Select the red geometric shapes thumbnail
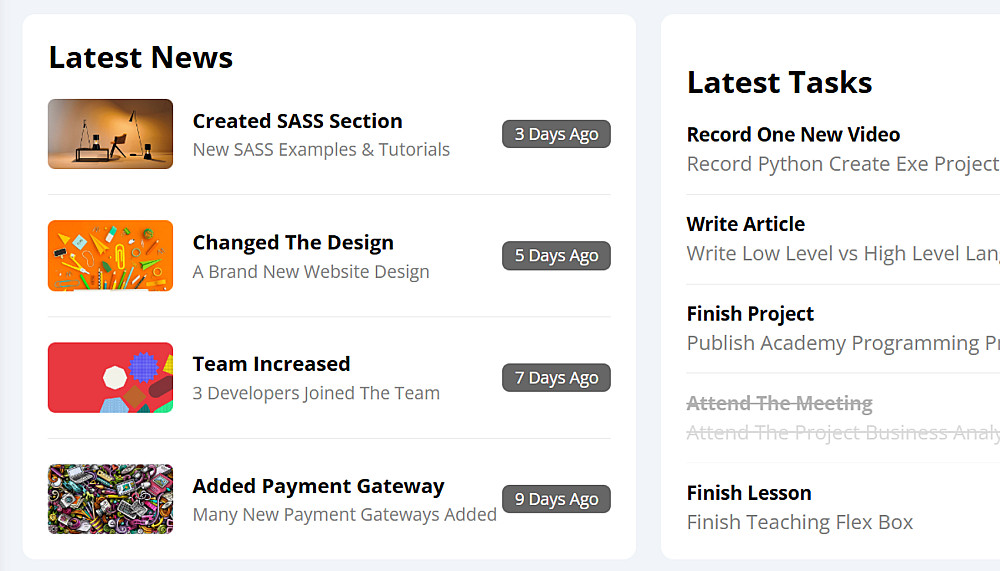This screenshot has height=571, width=1000. (x=110, y=378)
